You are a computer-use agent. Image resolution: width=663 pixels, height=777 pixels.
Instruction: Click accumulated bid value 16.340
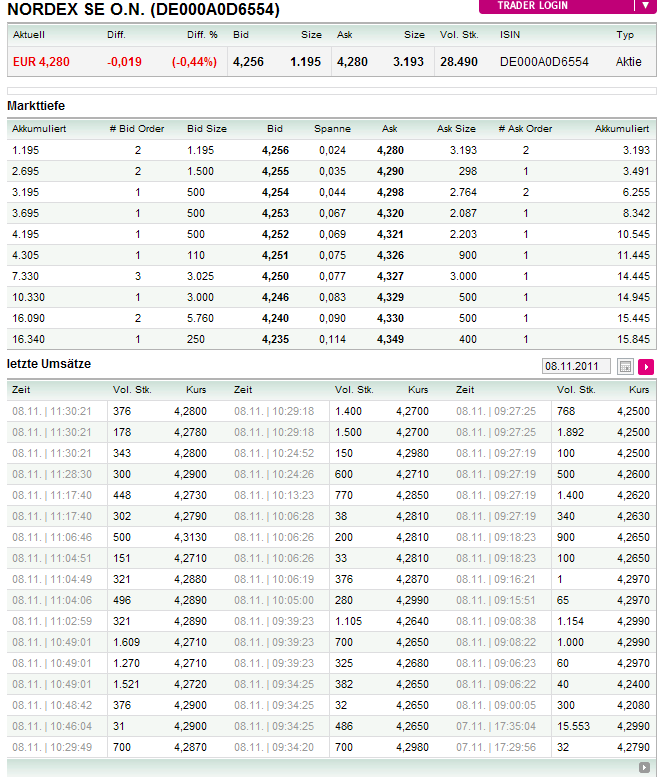click(x=28, y=339)
